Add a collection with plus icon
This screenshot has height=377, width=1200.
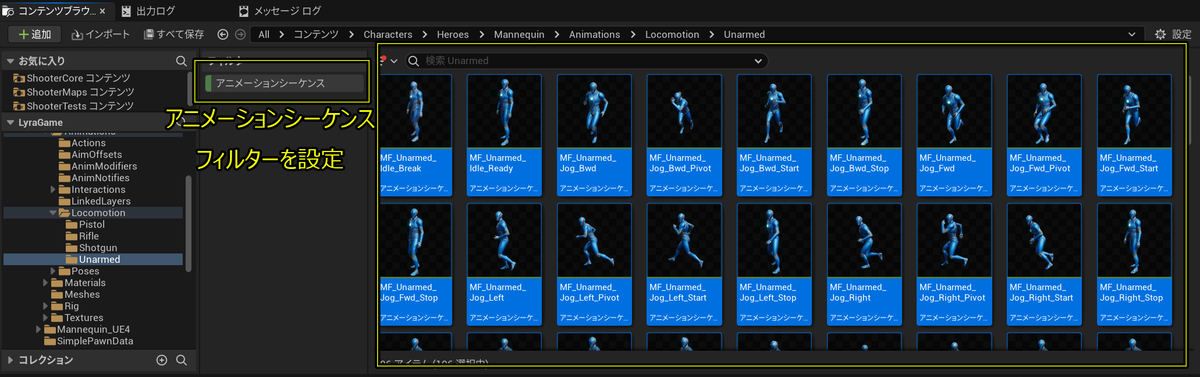pos(162,360)
